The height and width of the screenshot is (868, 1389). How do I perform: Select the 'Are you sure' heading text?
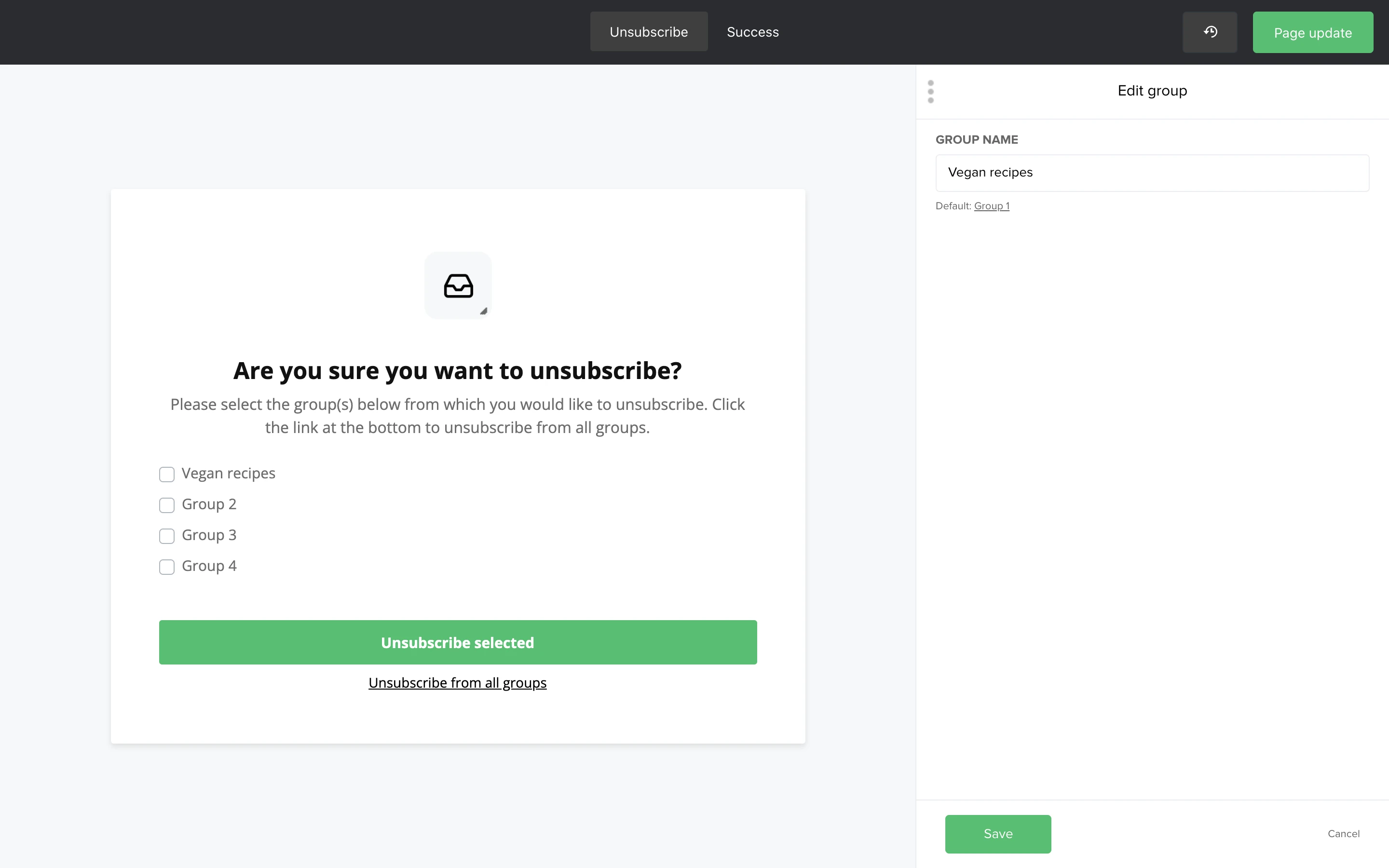click(x=457, y=371)
